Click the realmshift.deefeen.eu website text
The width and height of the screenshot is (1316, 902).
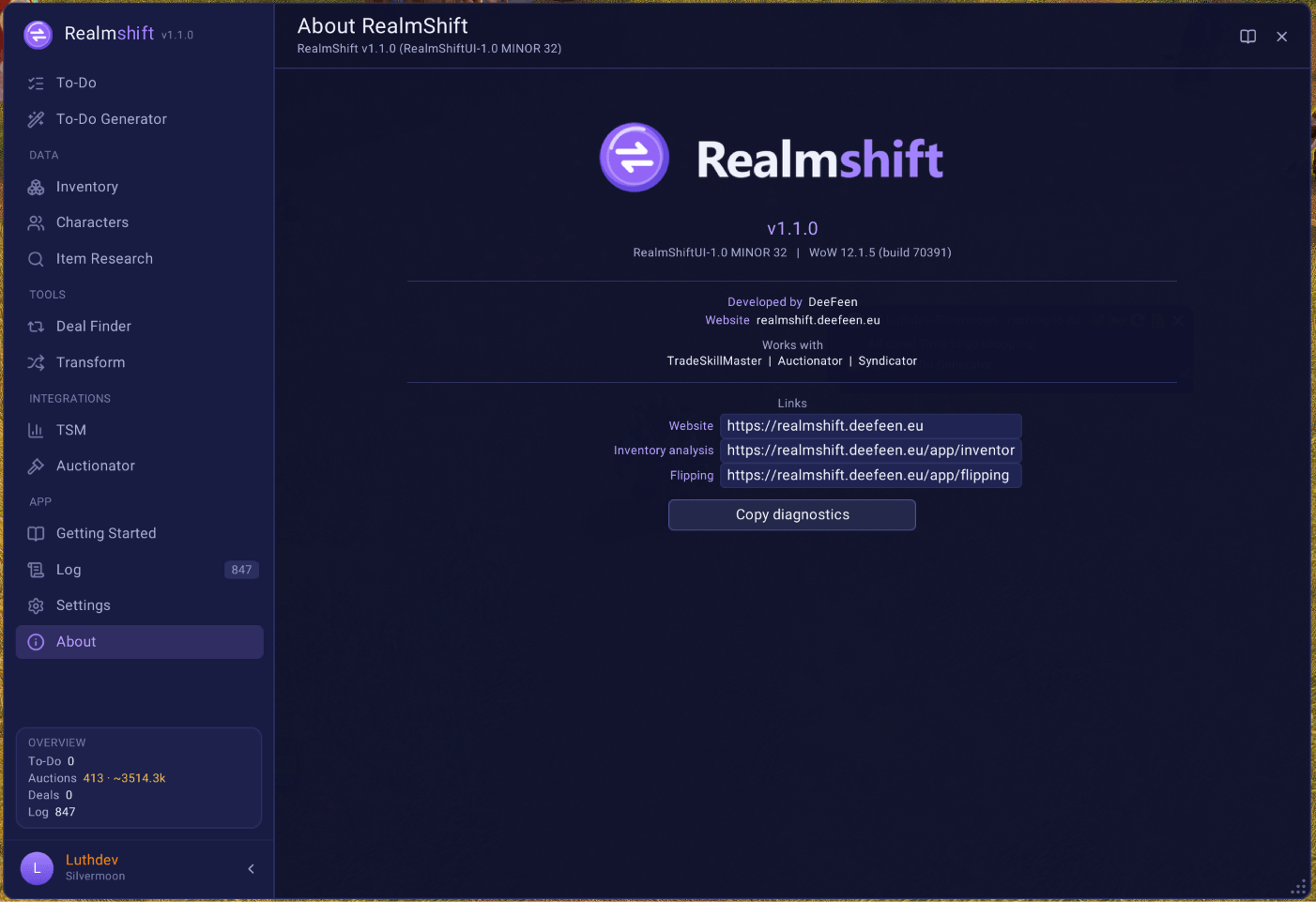(819, 320)
